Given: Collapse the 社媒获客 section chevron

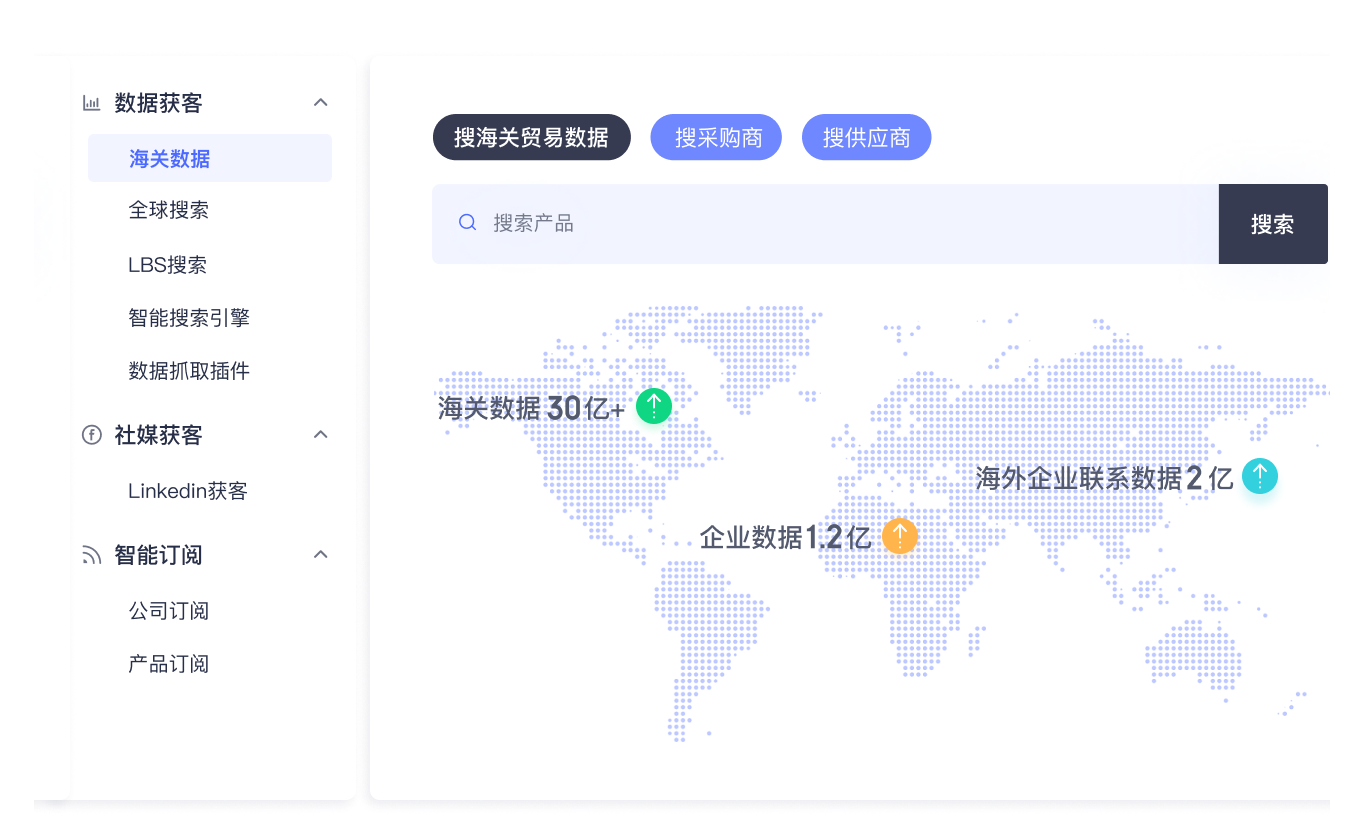Looking at the screenshot, I should (x=320, y=435).
